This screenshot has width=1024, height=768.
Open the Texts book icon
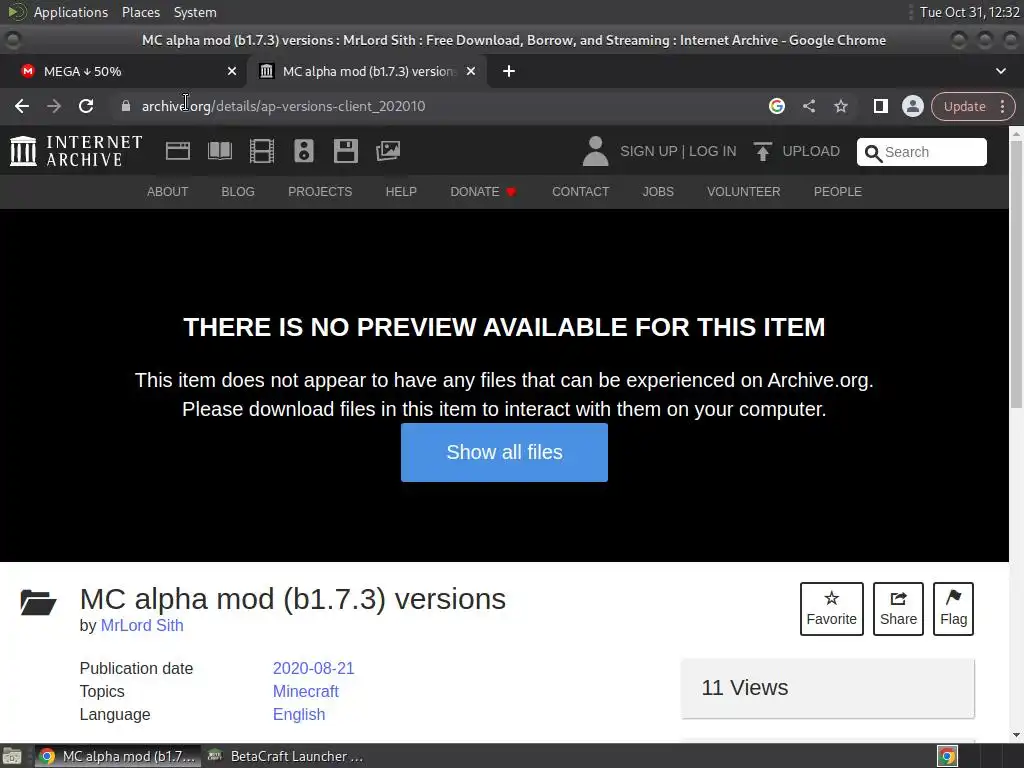(219, 151)
